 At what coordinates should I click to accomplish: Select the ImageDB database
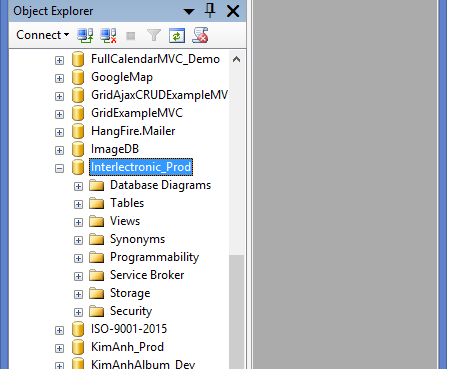[115, 149]
